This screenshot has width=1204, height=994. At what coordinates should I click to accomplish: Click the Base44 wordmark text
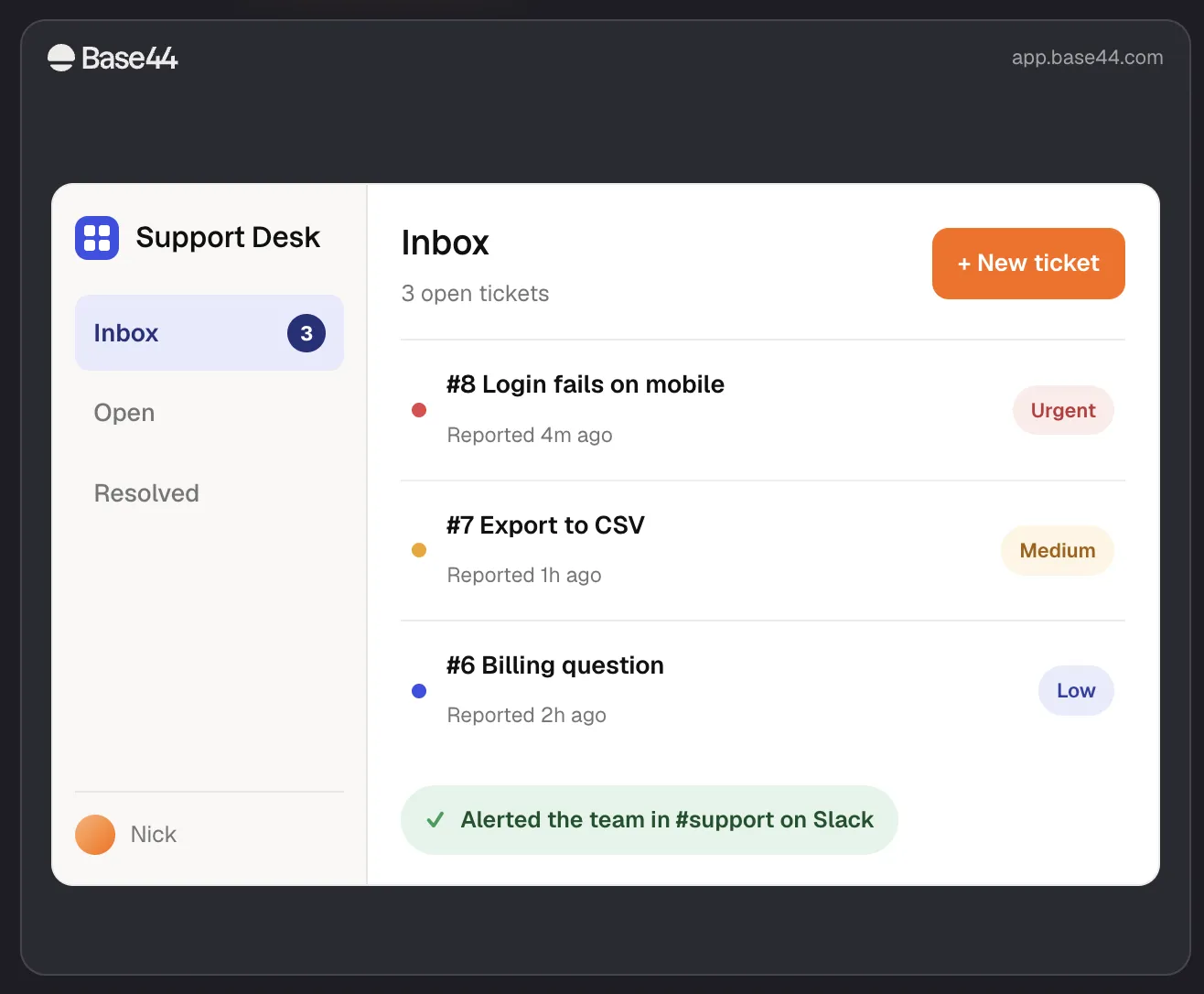pos(130,59)
